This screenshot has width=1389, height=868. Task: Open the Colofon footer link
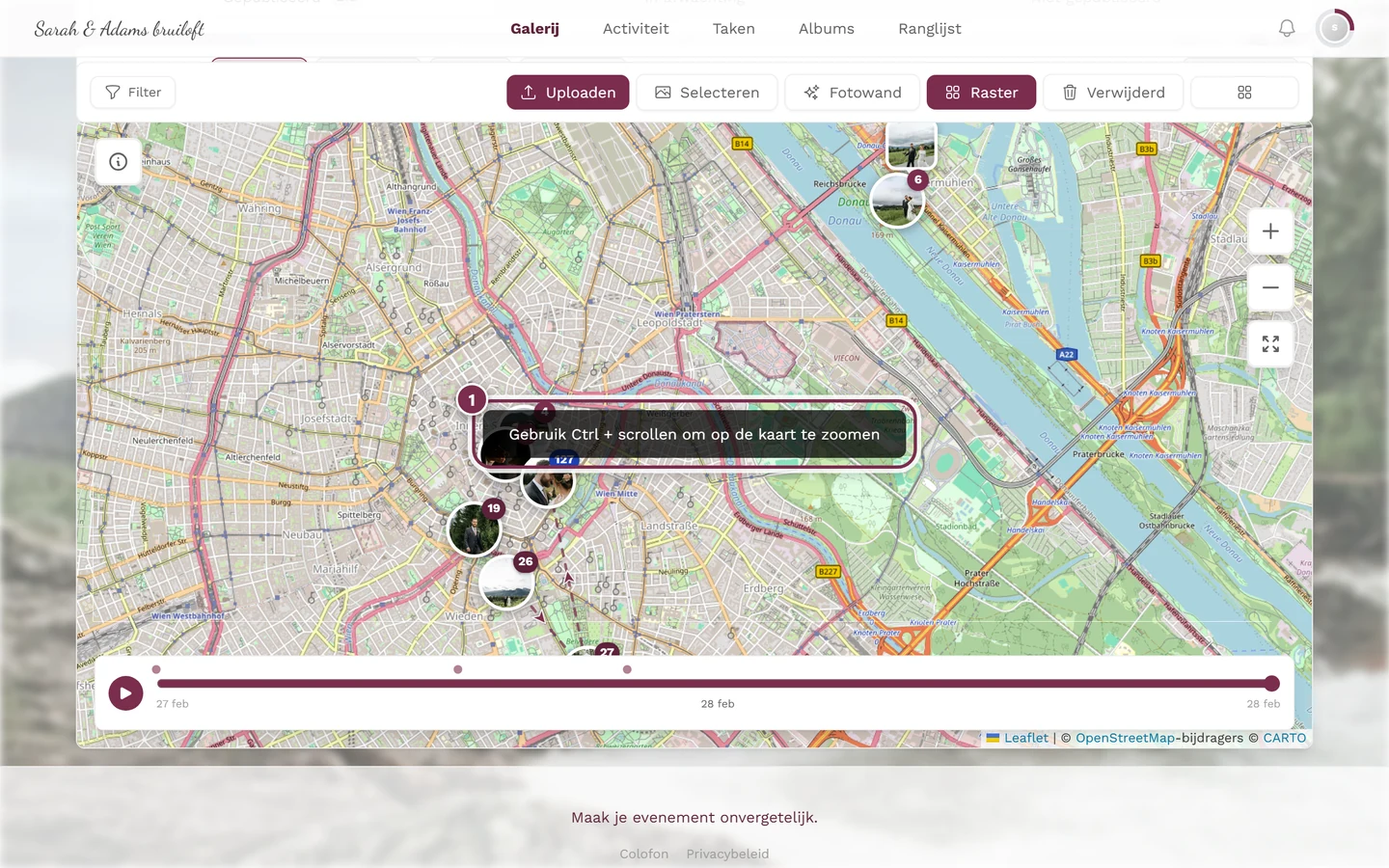click(x=644, y=854)
